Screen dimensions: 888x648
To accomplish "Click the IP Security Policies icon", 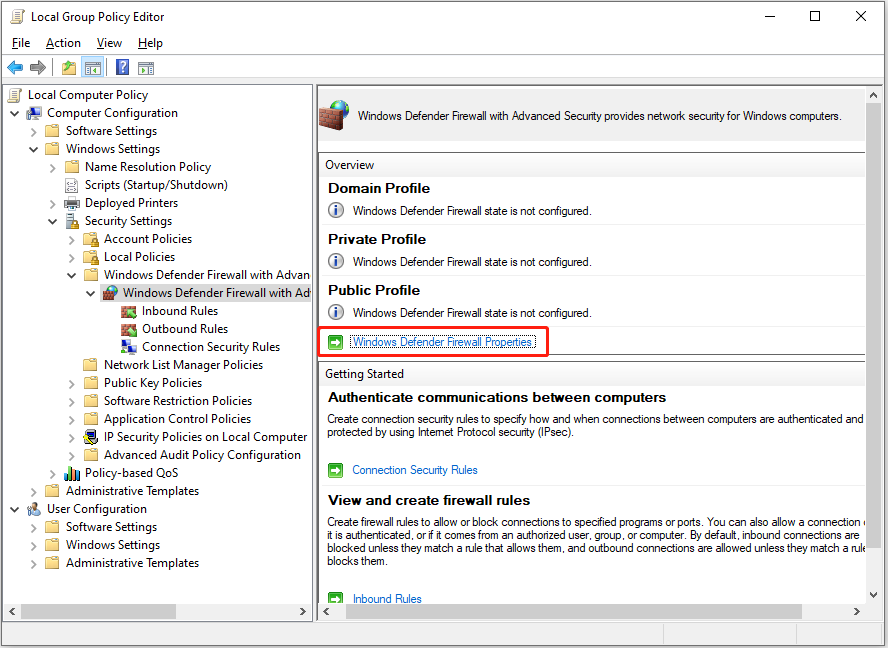I will (91, 437).
